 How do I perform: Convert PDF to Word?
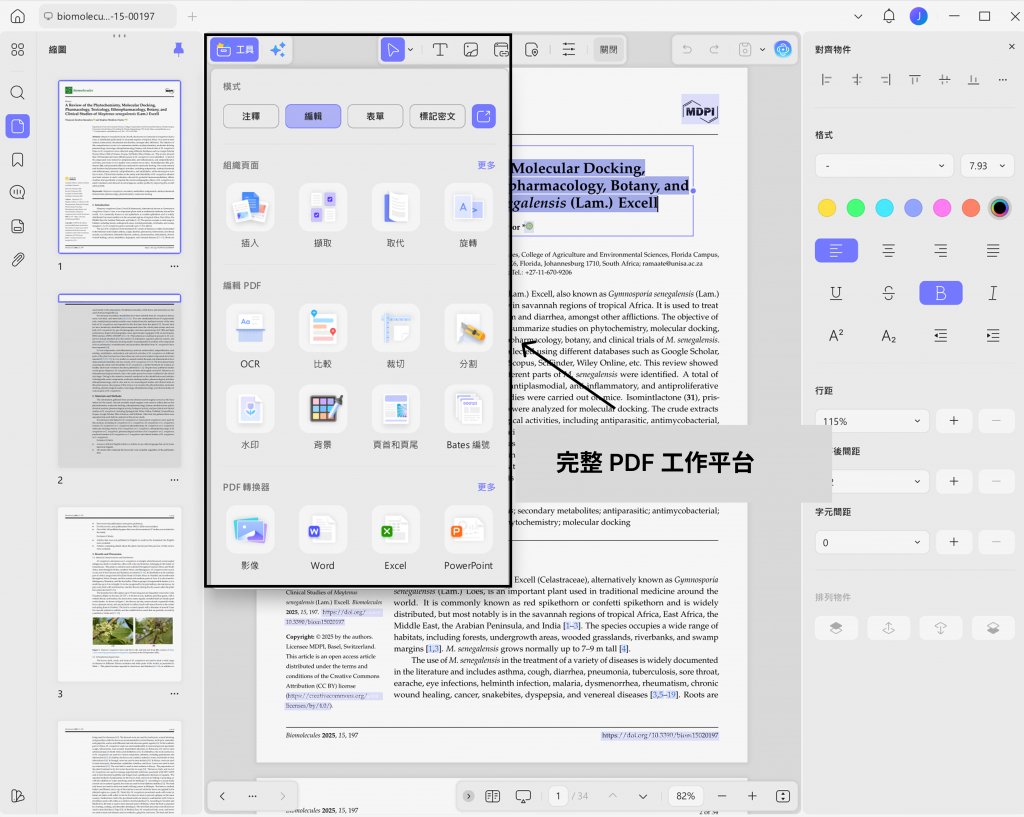323,538
